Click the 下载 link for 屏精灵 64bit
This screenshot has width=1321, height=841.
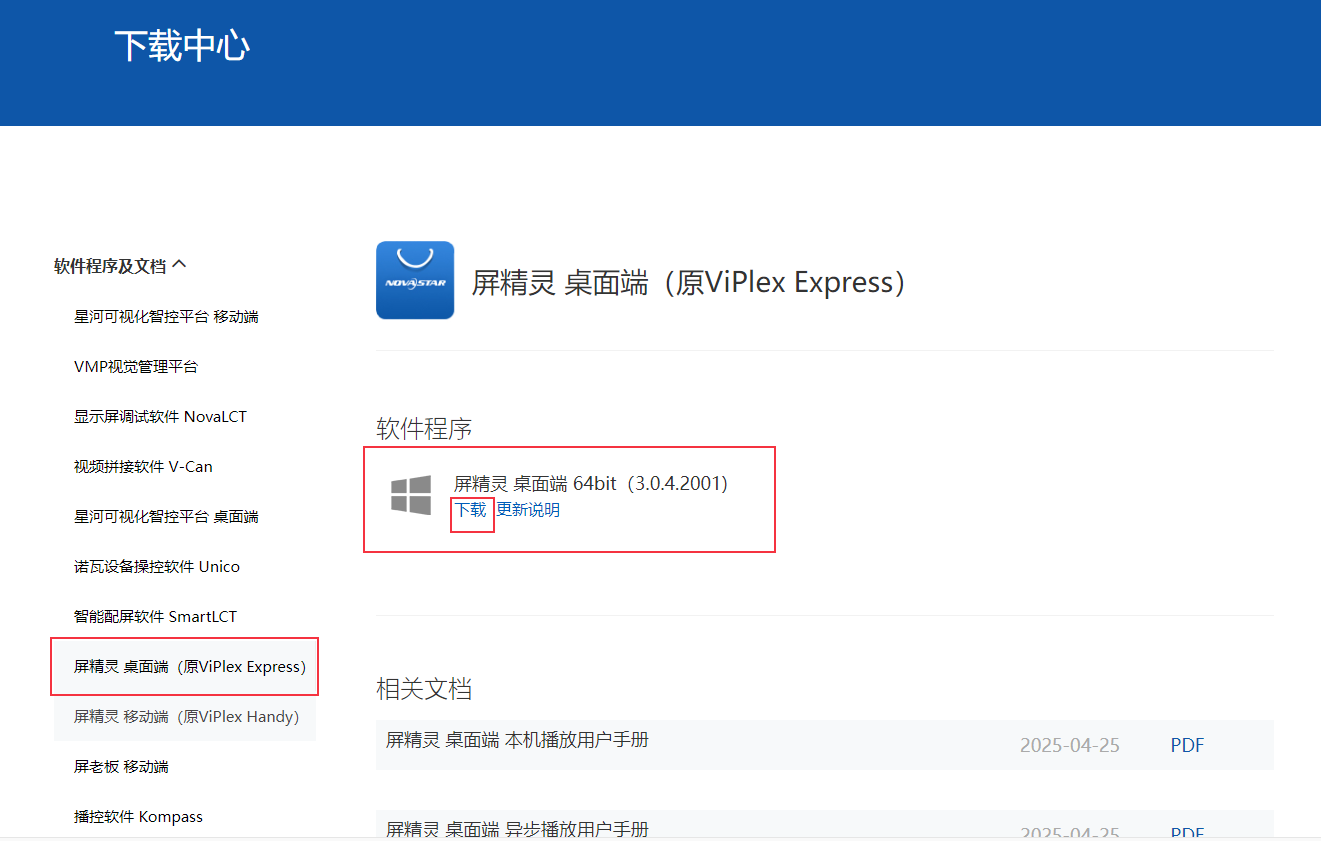[471, 510]
